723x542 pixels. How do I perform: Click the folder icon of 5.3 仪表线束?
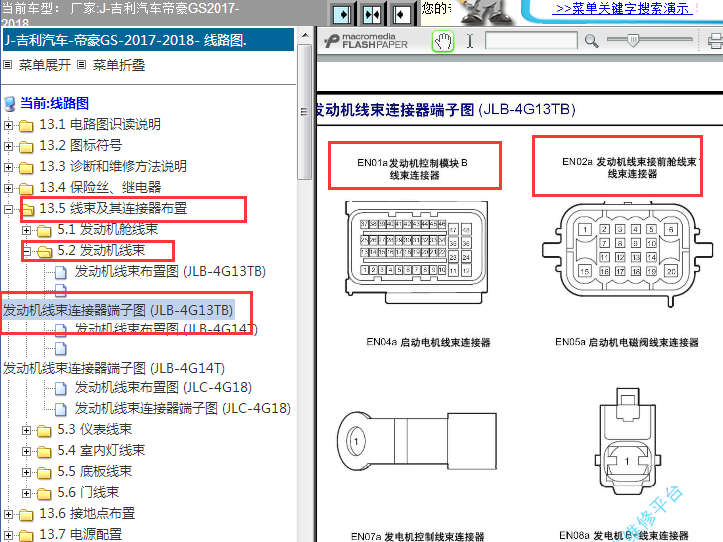(x=44, y=431)
